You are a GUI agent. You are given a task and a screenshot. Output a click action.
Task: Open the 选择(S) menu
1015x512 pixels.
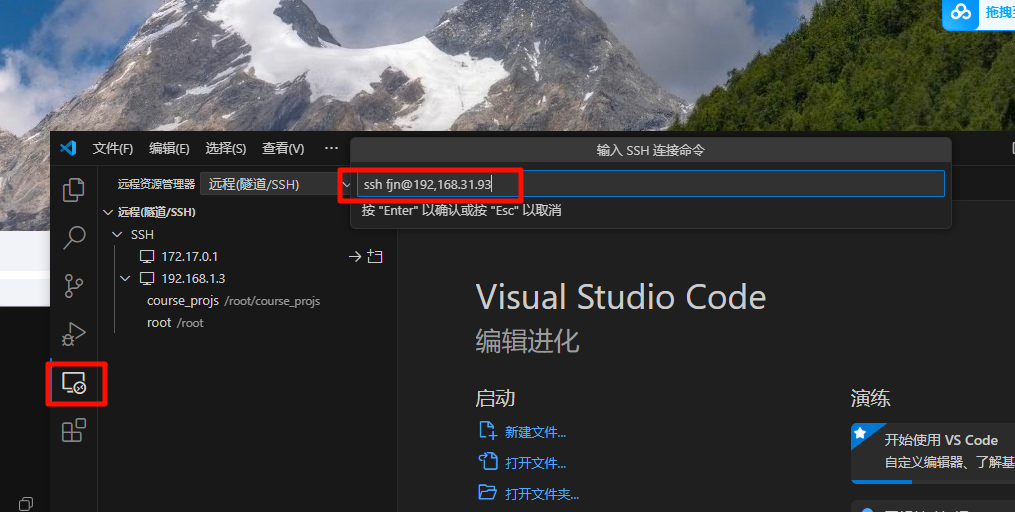pos(225,149)
